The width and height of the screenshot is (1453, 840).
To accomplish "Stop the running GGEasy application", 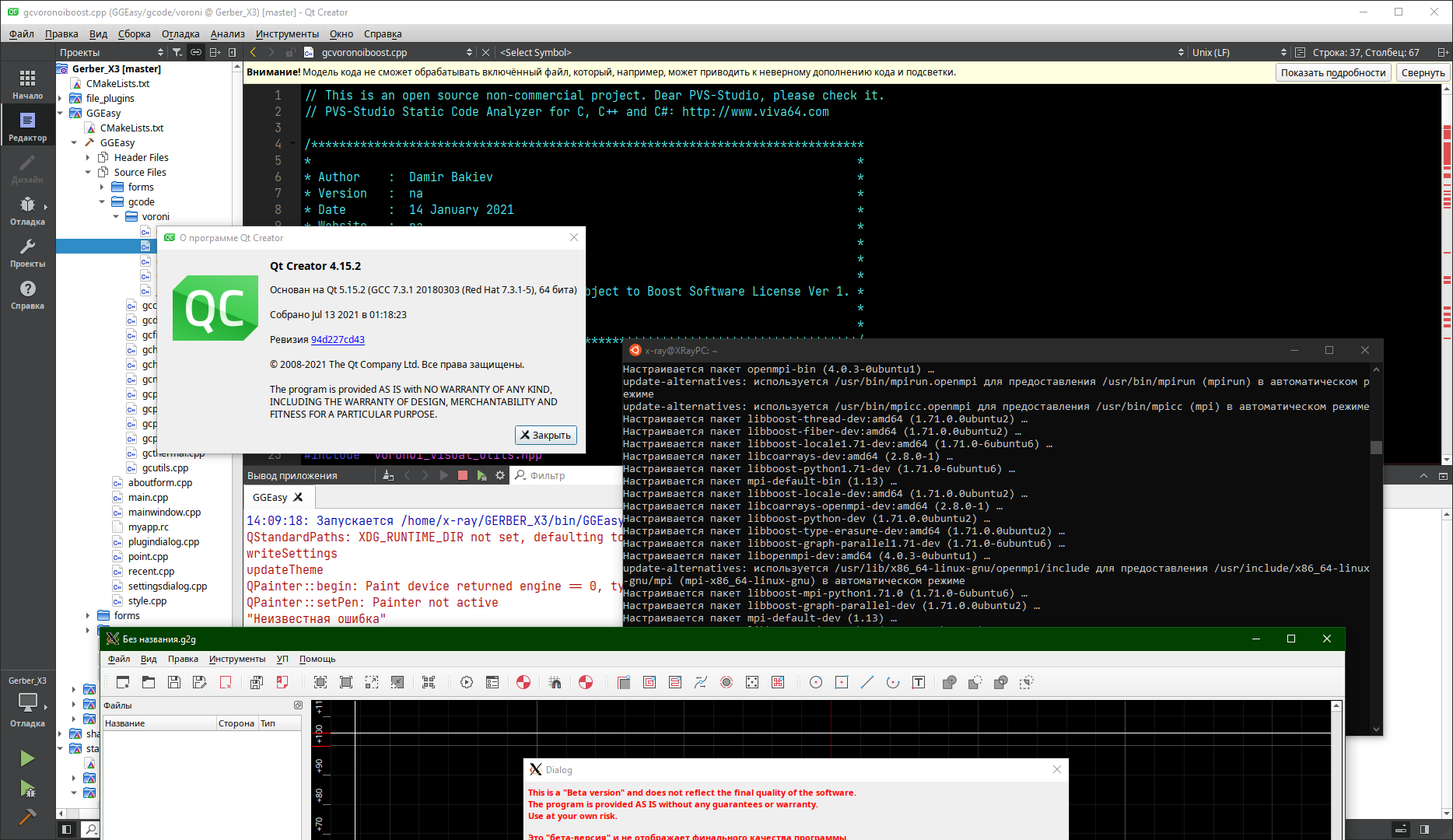I will pyautogui.click(x=463, y=475).
